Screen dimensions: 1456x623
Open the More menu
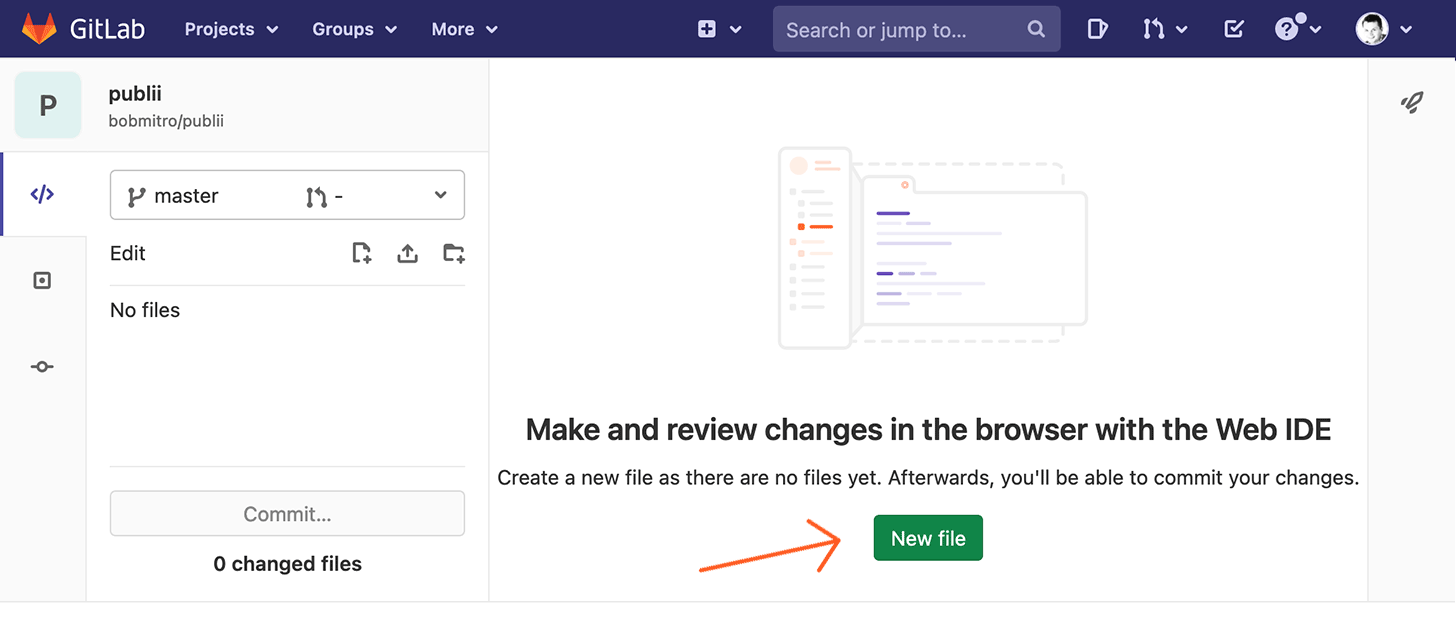click(463, 29)
